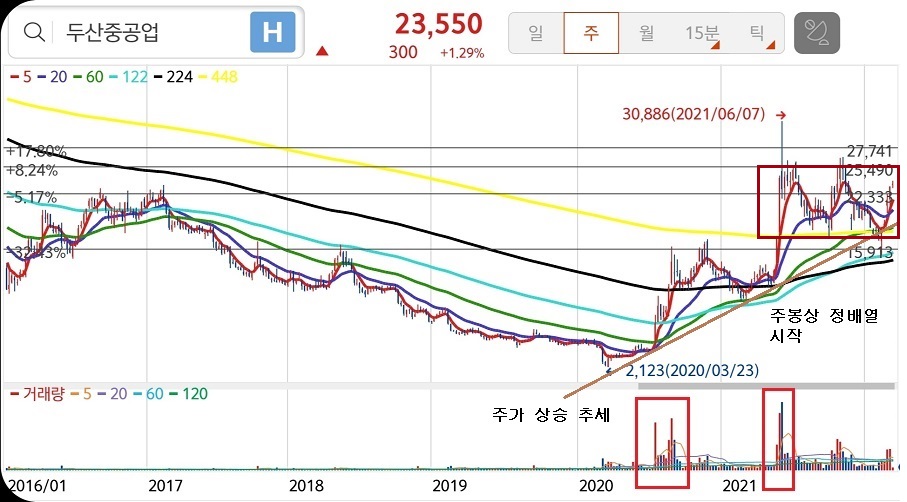Open the gray drawing tool icon

pyautogui.click(x=816, y=33)
